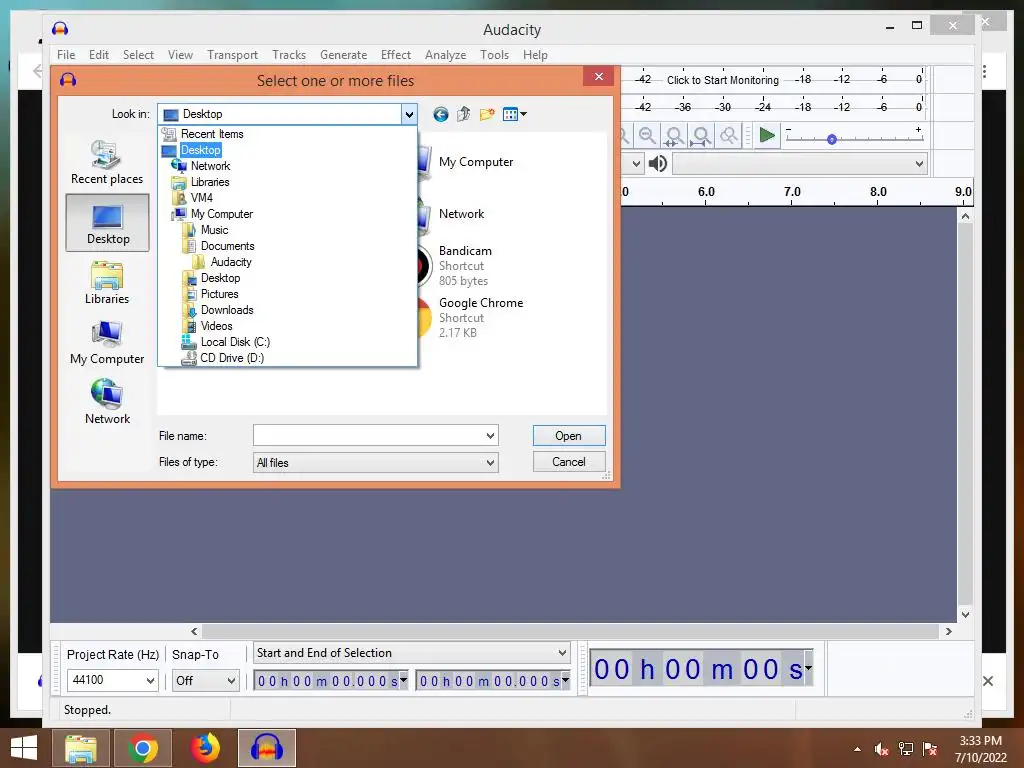
Task: Click the playback speaker icon
Action: pos(658,163)
